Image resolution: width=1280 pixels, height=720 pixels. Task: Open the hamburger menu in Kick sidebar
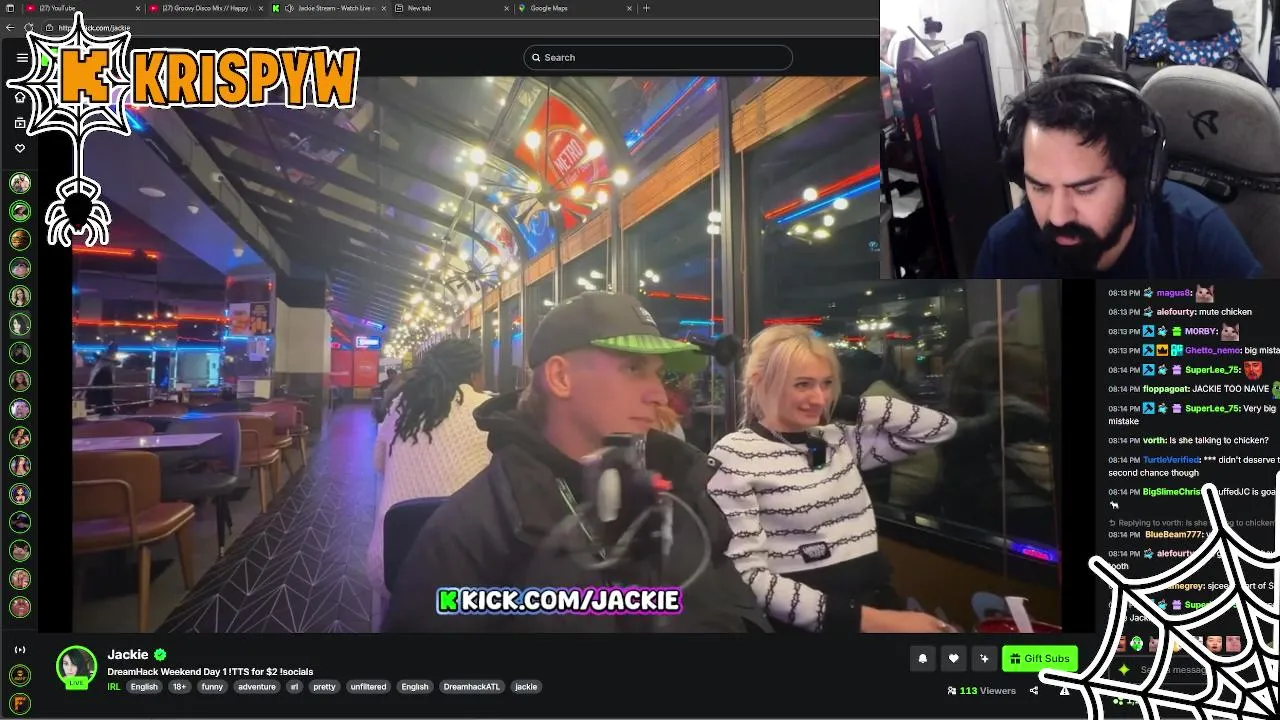click(x=22, y=58)
